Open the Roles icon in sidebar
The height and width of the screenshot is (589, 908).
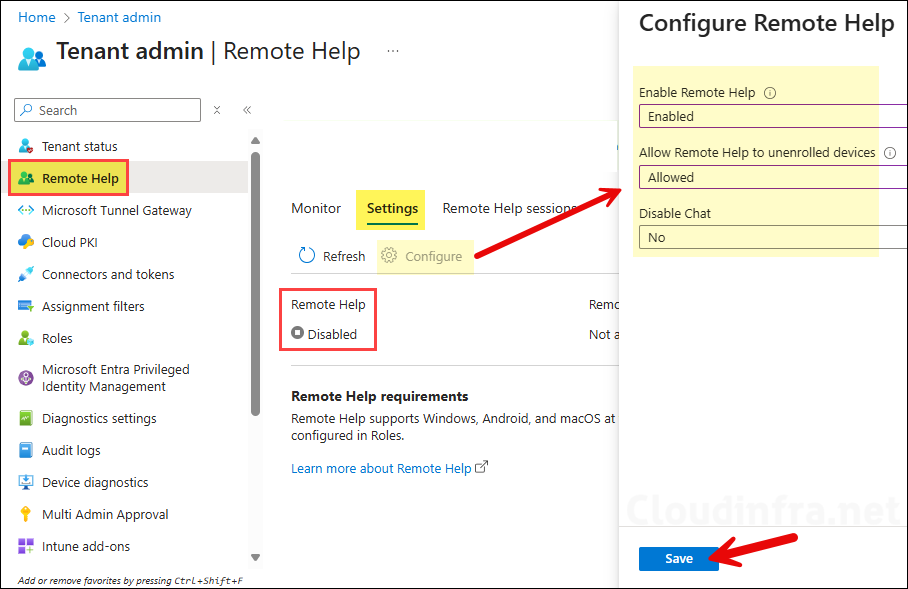coord(26,338)
